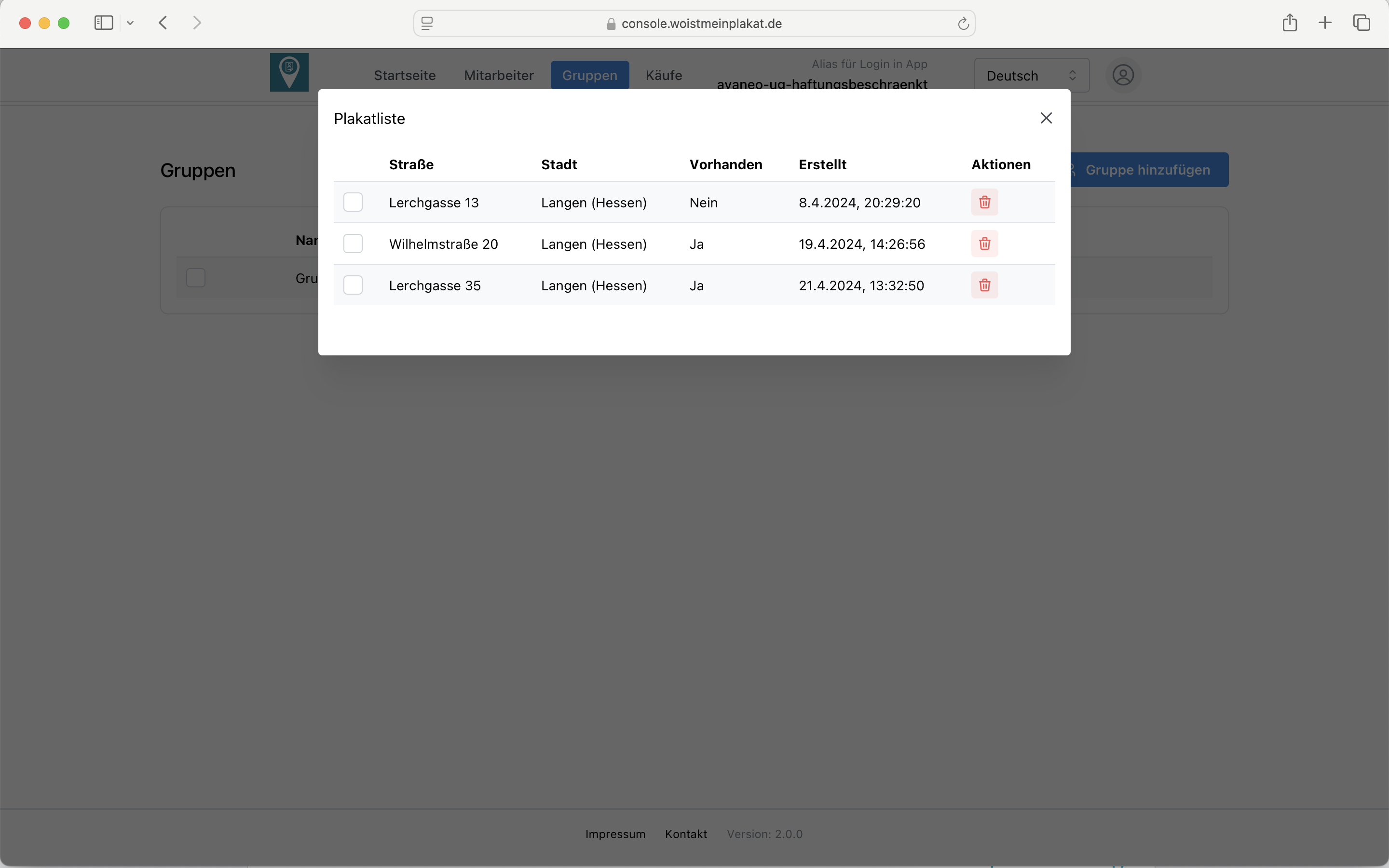Click the date 19.4.2024, 14:26:56
Viewport: 1389px width, 868px height.
click(x=862, y=244)
